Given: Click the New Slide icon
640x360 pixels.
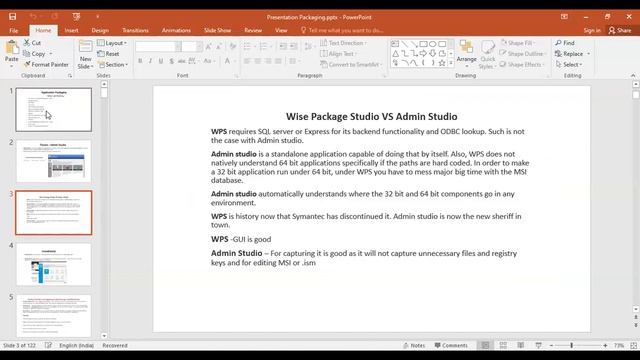Looking at the screenshot, I should 85,47.
